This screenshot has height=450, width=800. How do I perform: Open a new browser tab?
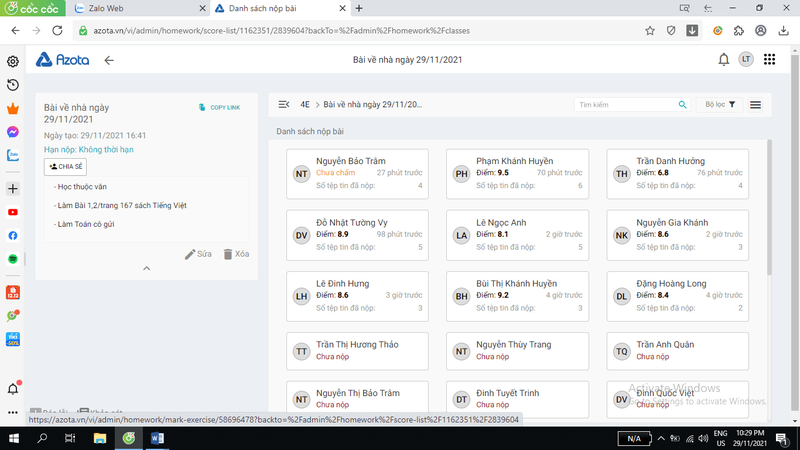pyautogui.click(x=359, y=8)
